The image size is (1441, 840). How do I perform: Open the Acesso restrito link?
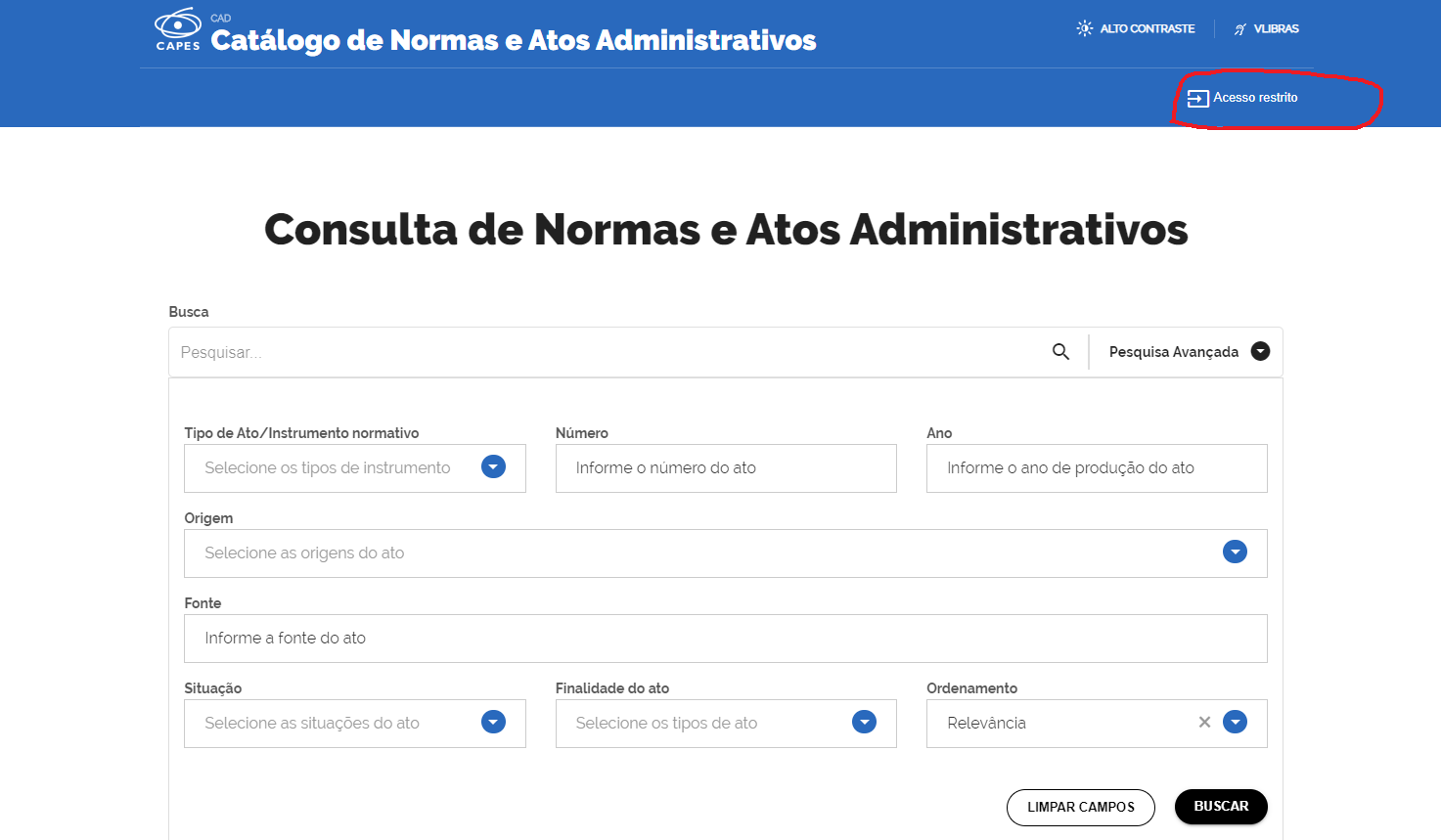(x=1255, y=98)
